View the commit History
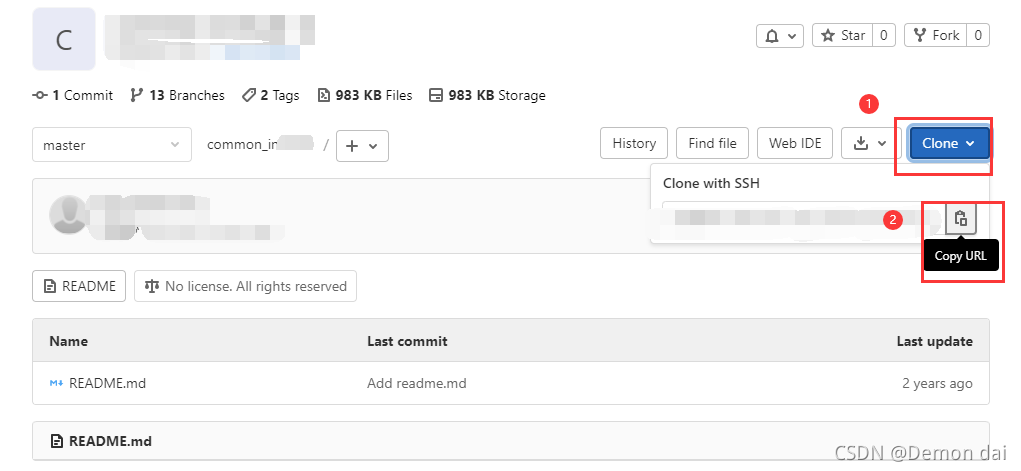 pyautogui.click(x=634, y=143)
